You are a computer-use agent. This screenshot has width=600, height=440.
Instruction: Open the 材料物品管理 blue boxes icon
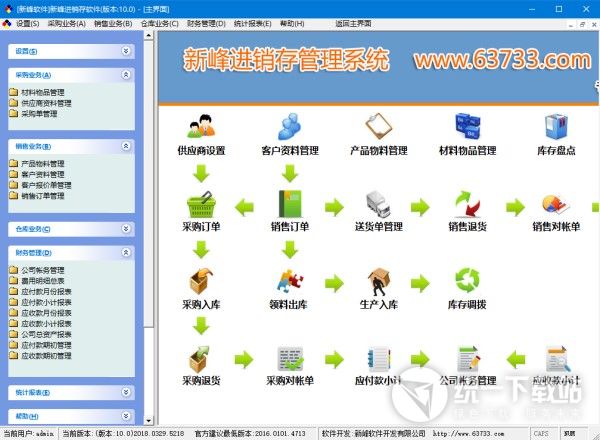coord(467,126)
